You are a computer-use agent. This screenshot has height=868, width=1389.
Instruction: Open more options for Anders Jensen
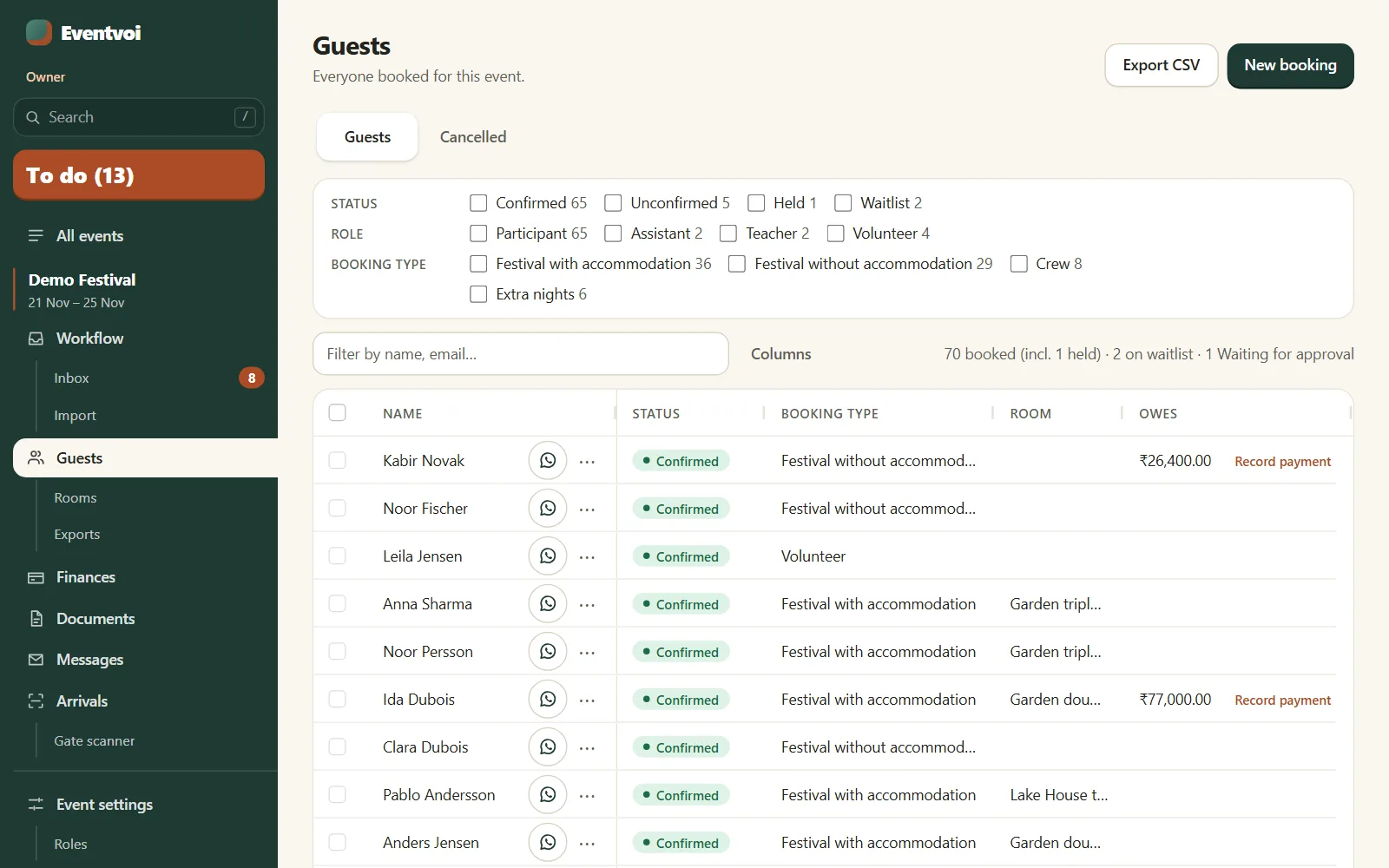(588, 844)
